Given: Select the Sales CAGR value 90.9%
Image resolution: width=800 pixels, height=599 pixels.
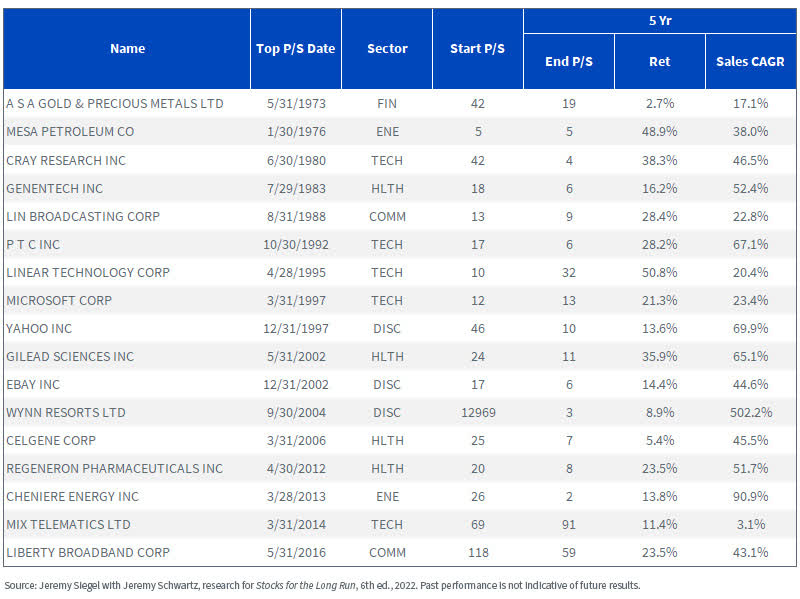Looking at the screenshot, I should (751, 497).
